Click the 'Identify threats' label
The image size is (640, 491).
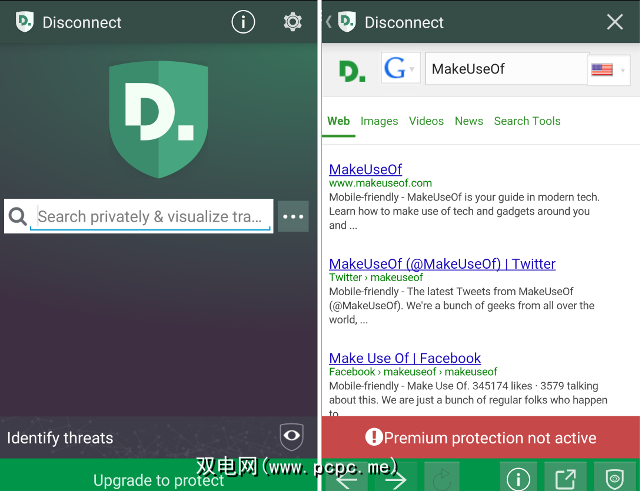click(60, 438)
